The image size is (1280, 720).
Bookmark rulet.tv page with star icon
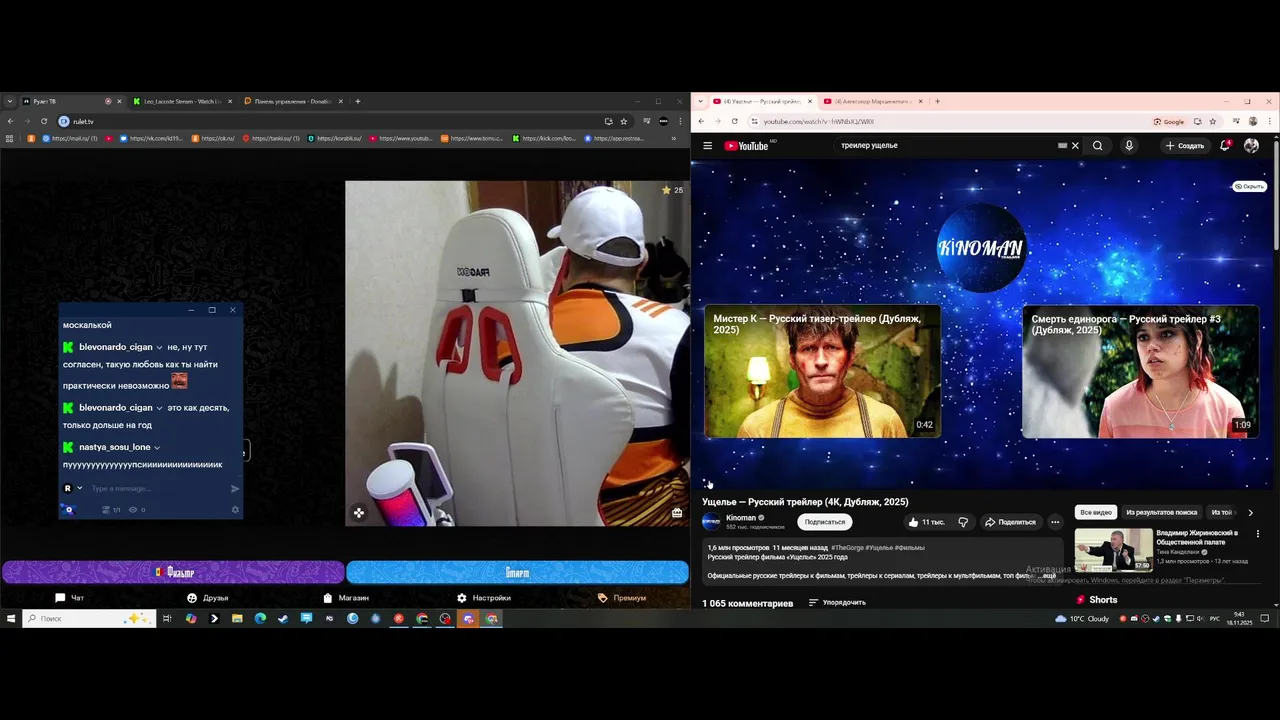[624, 121]
